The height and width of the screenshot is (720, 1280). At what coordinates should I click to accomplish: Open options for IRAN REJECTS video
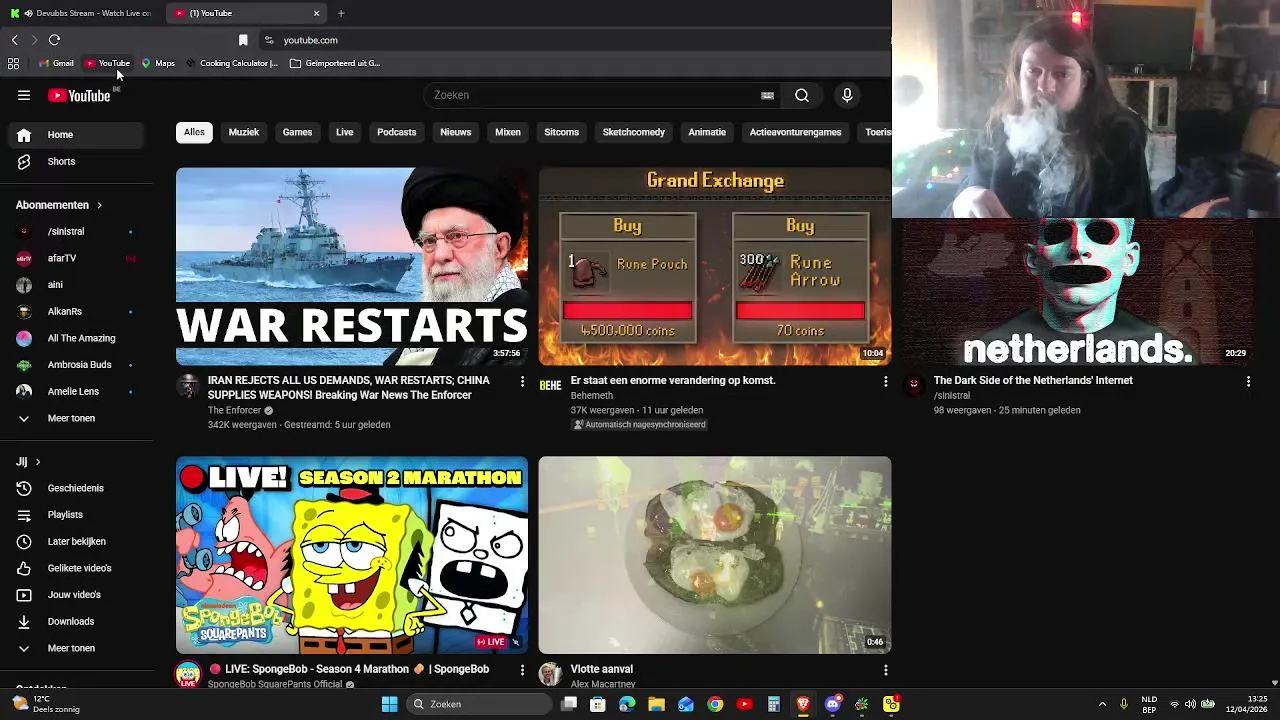[522, 381]
